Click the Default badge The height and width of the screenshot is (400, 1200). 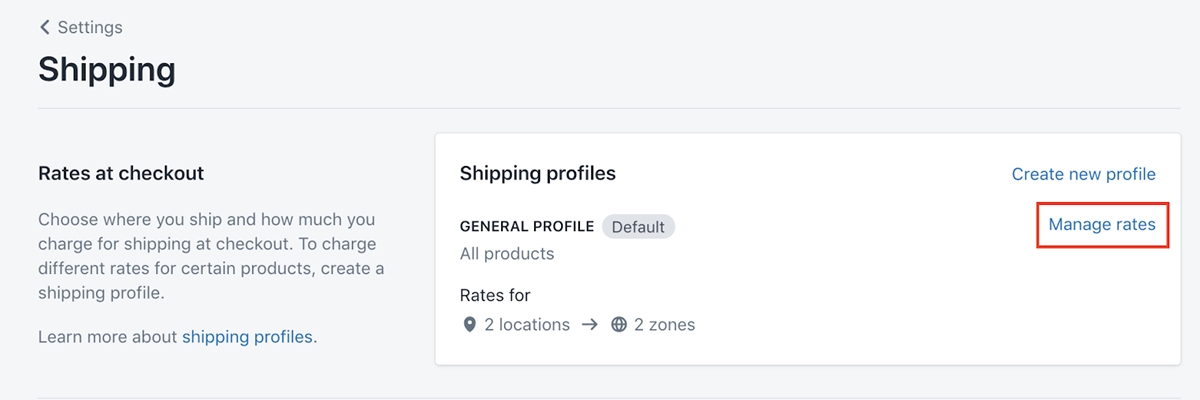[638, 227]
